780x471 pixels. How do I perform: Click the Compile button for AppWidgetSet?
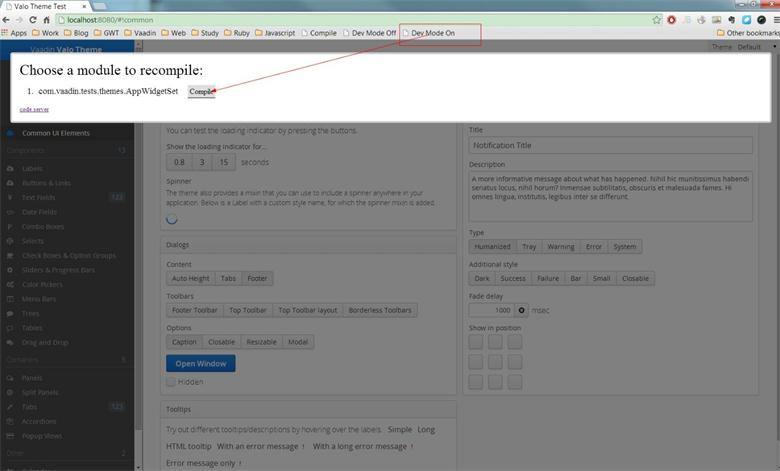coord(201,91)
